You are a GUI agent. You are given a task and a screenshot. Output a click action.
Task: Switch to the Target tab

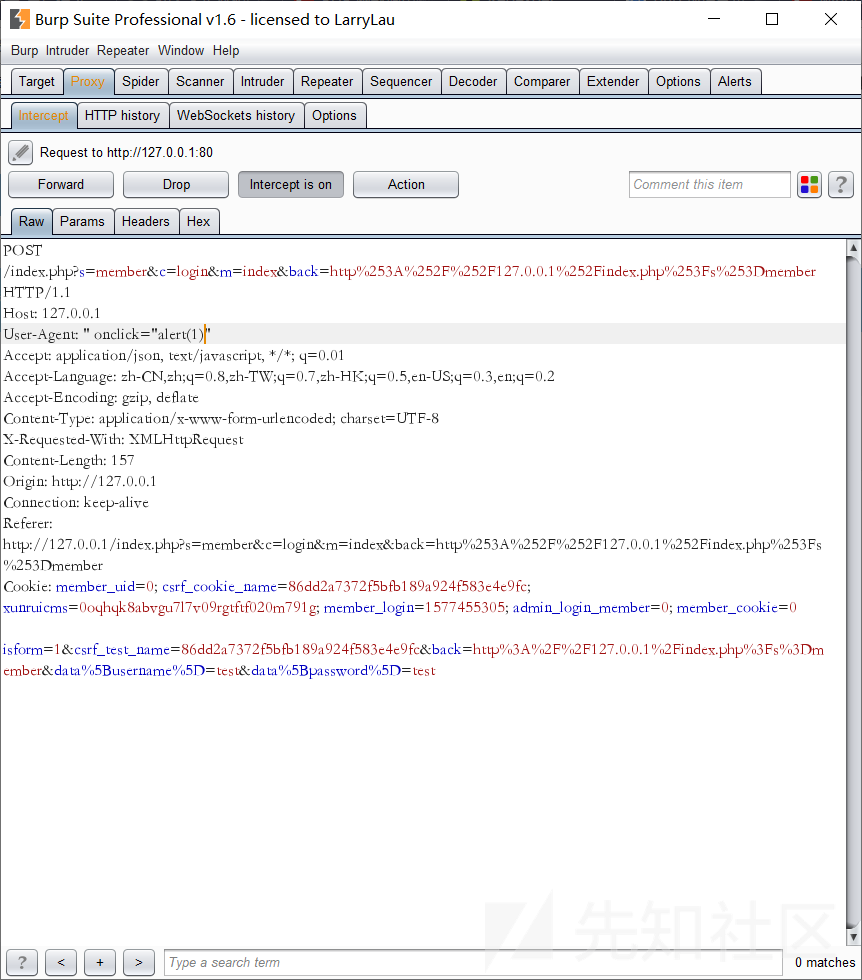[37, 82]
